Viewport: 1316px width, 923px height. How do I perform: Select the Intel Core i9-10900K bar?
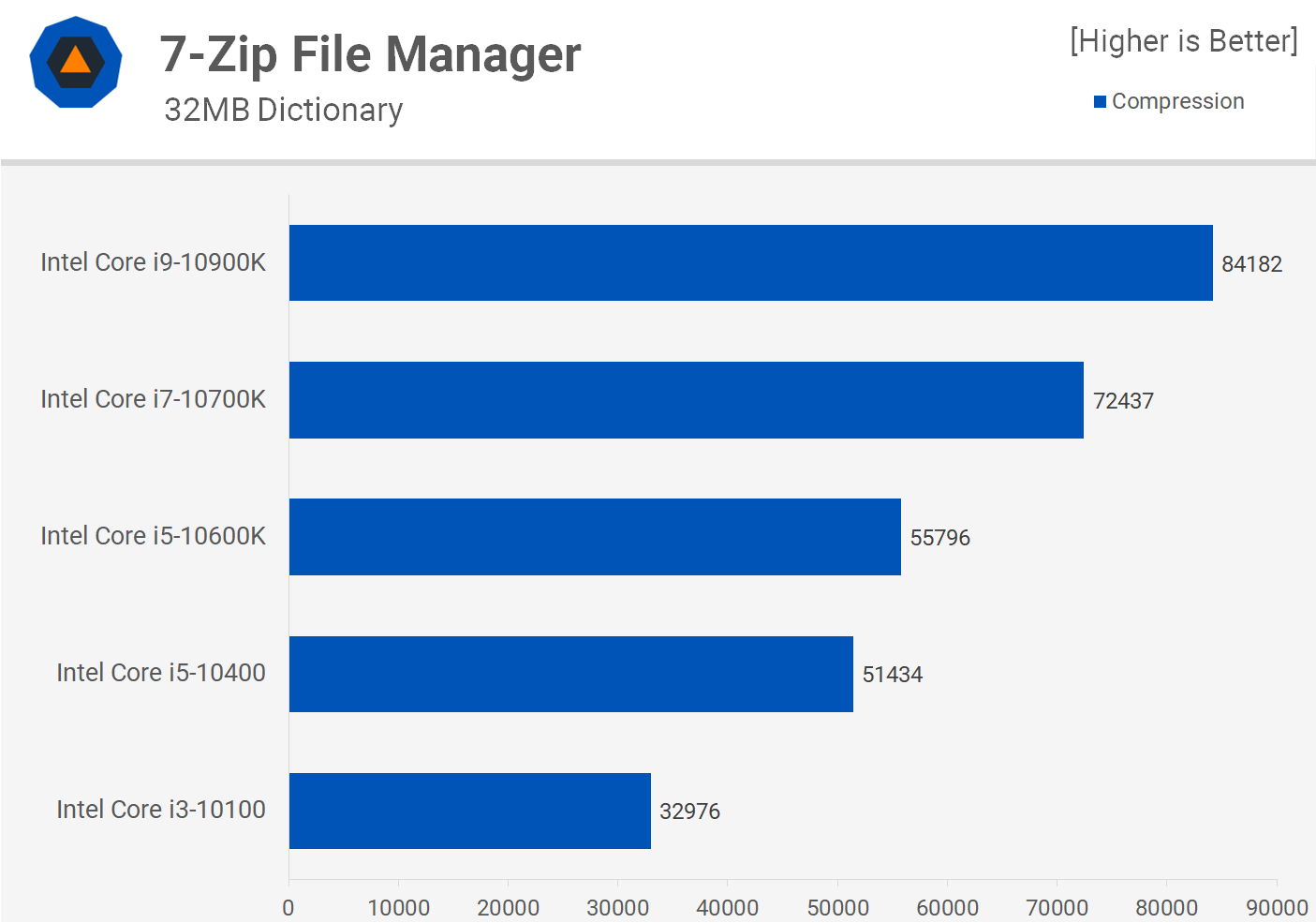750,262
